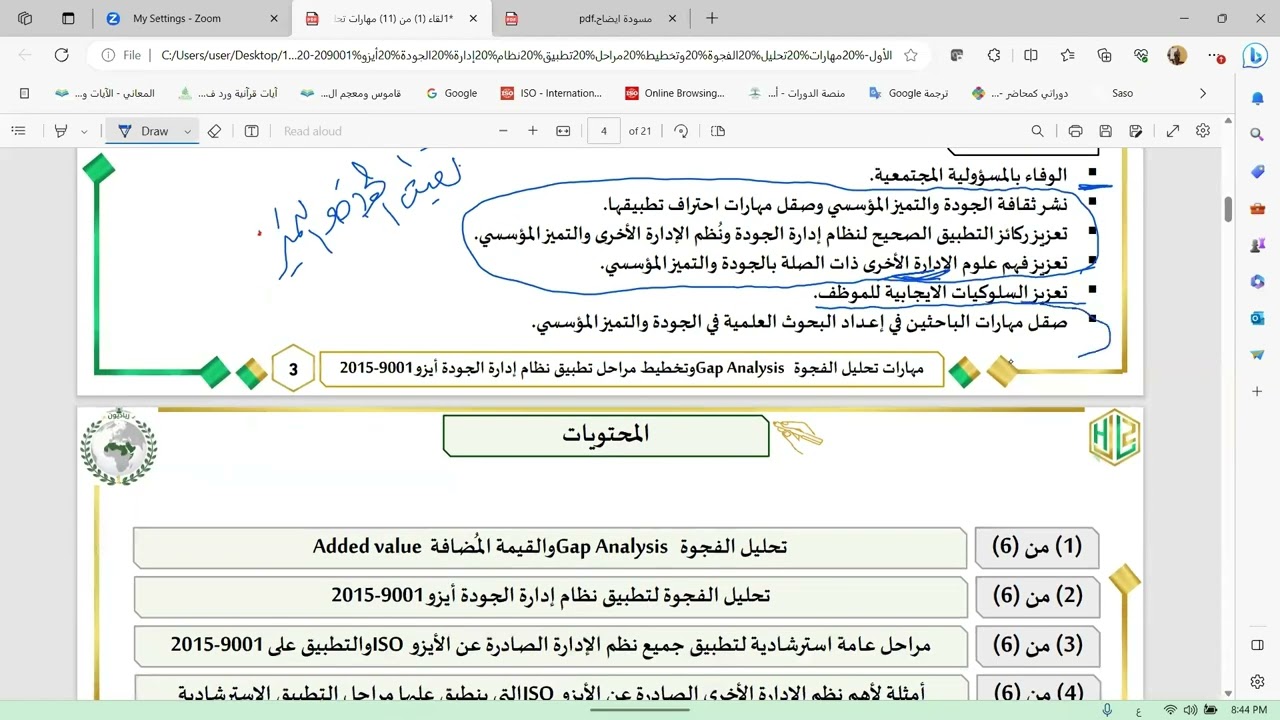Switch to the My Settings - Zoom tab

[192, 18]
